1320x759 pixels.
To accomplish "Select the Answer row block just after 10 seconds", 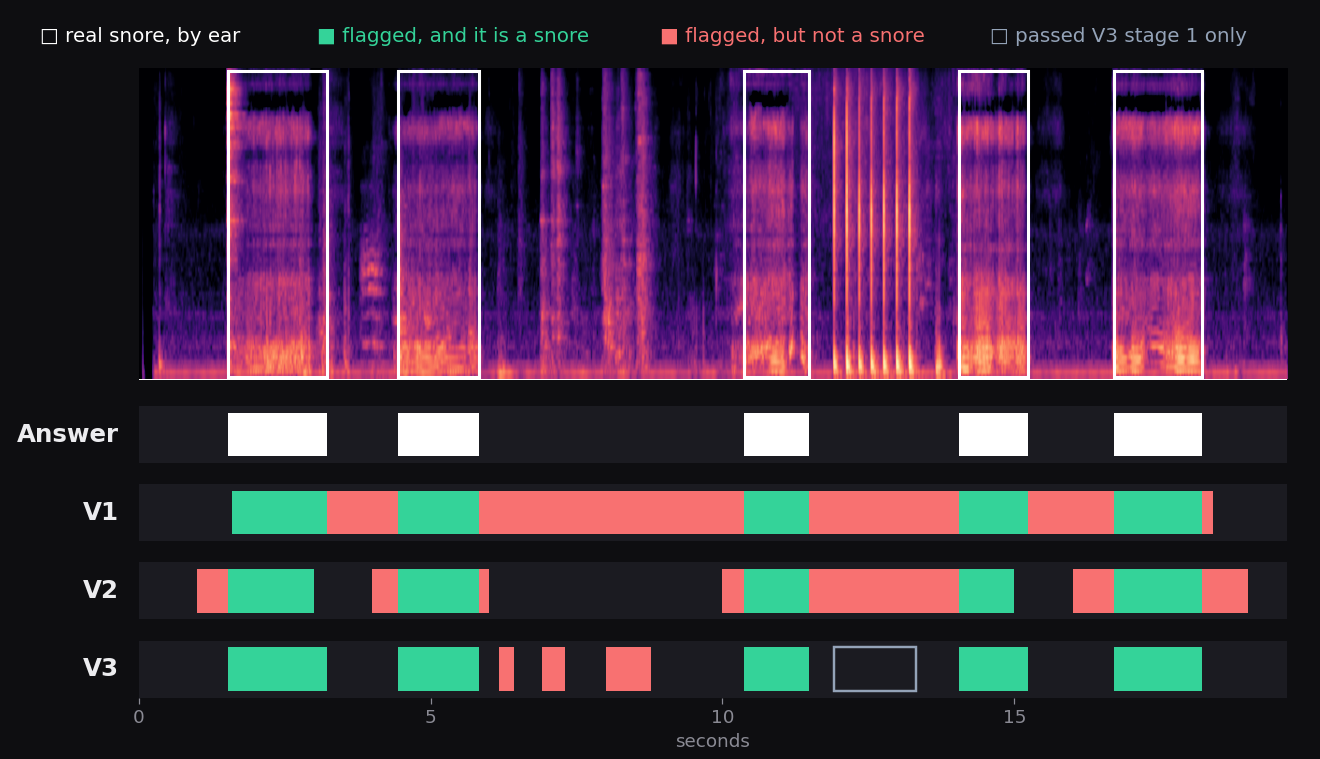I will (776, 435).
